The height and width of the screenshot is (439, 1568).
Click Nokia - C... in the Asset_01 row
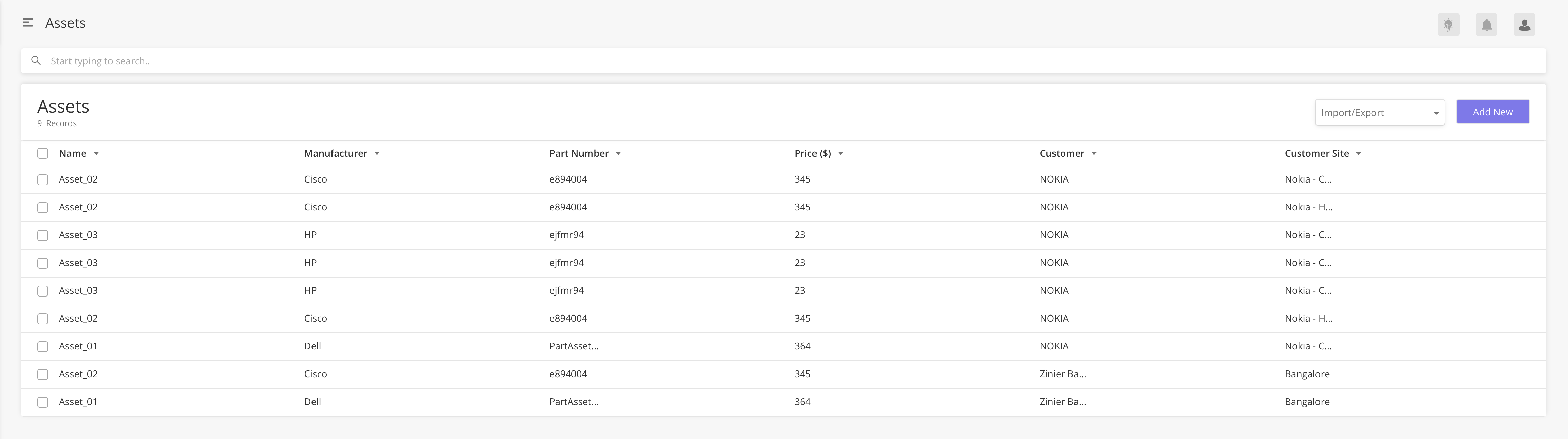1308,346
